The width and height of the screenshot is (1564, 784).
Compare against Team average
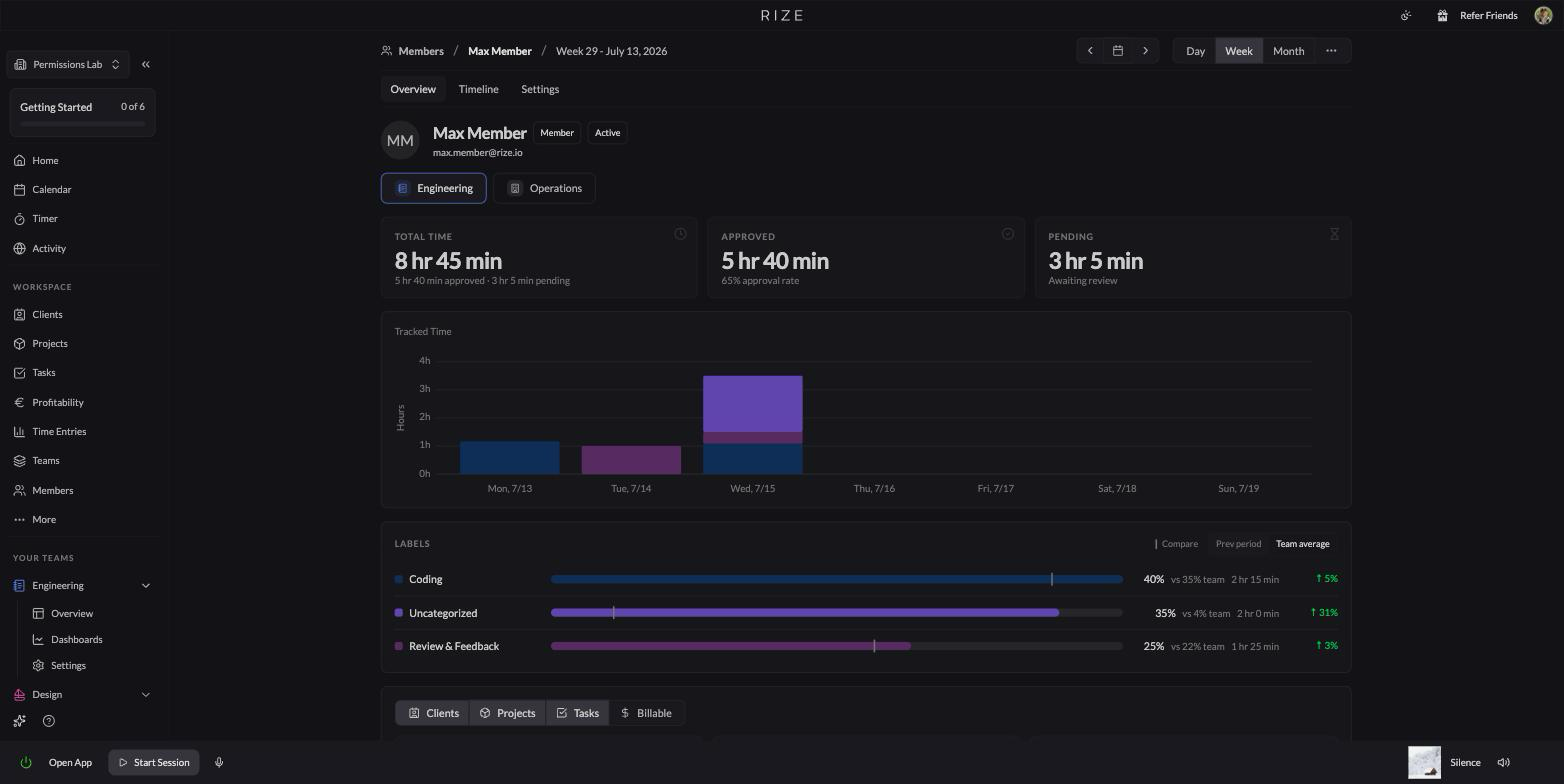click(x=1302, y=544)
